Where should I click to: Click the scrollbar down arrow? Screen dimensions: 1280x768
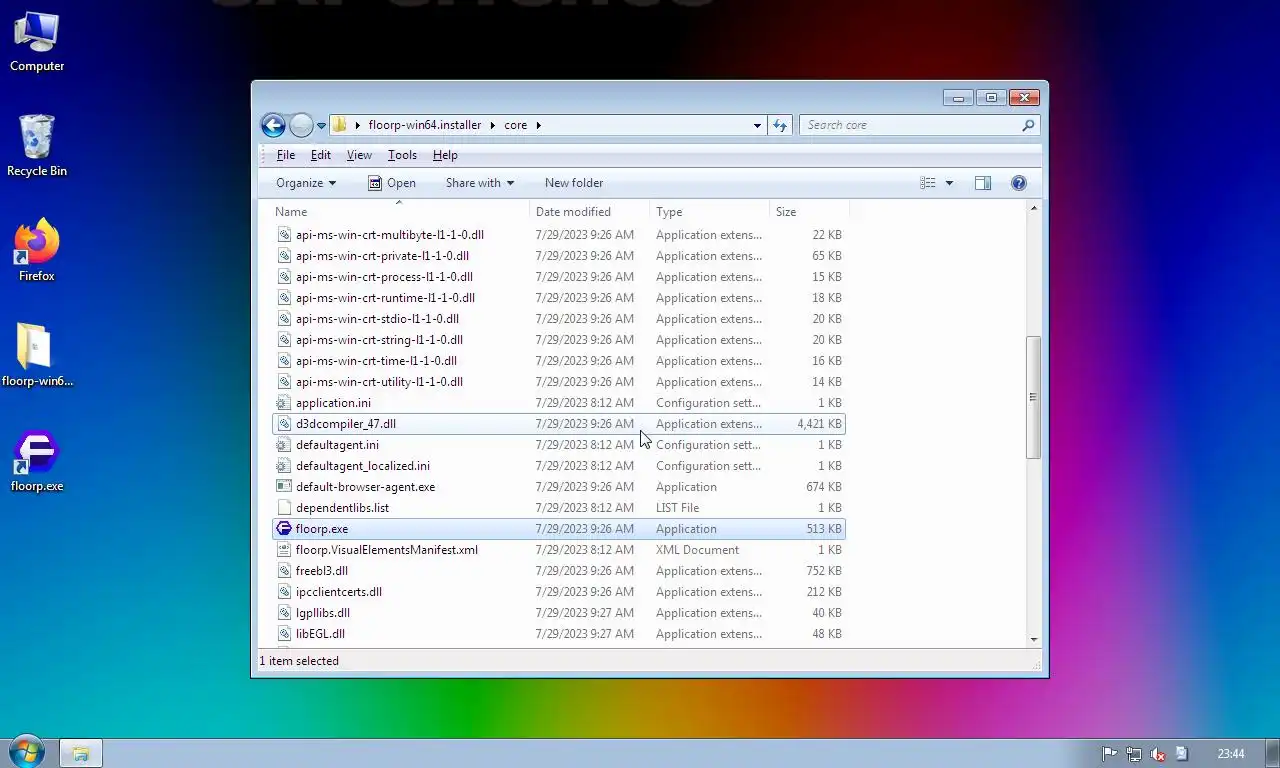point(1033,639)
